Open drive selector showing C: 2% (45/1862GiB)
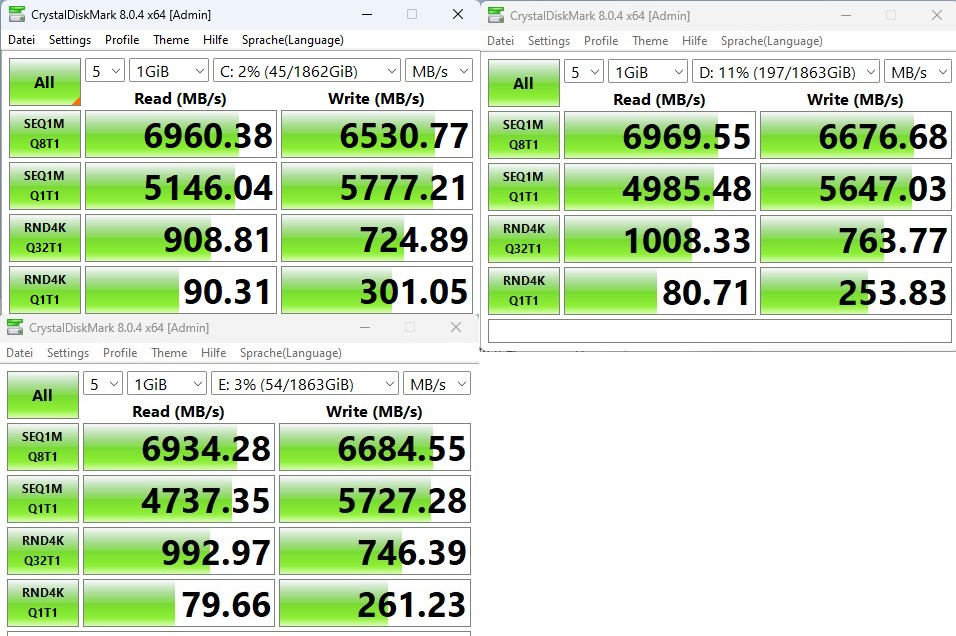 click(307, 71)
